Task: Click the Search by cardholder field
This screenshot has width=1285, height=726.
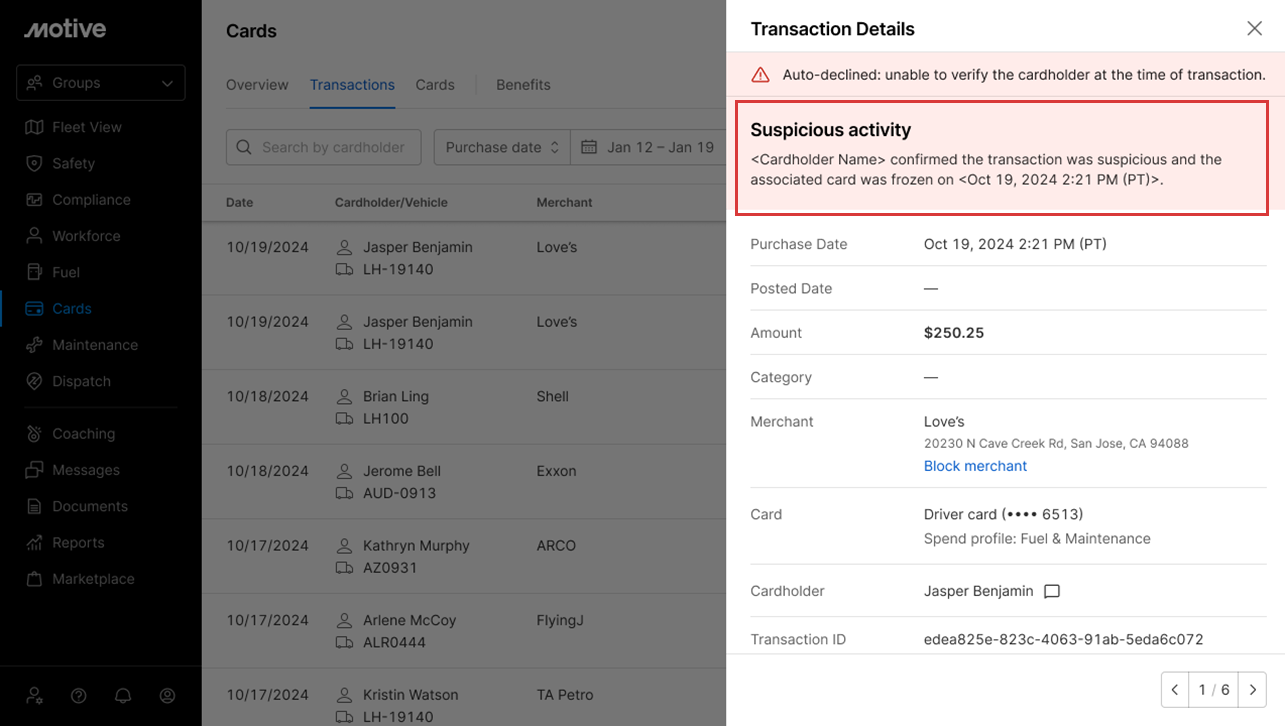Action: coord(324,147)
